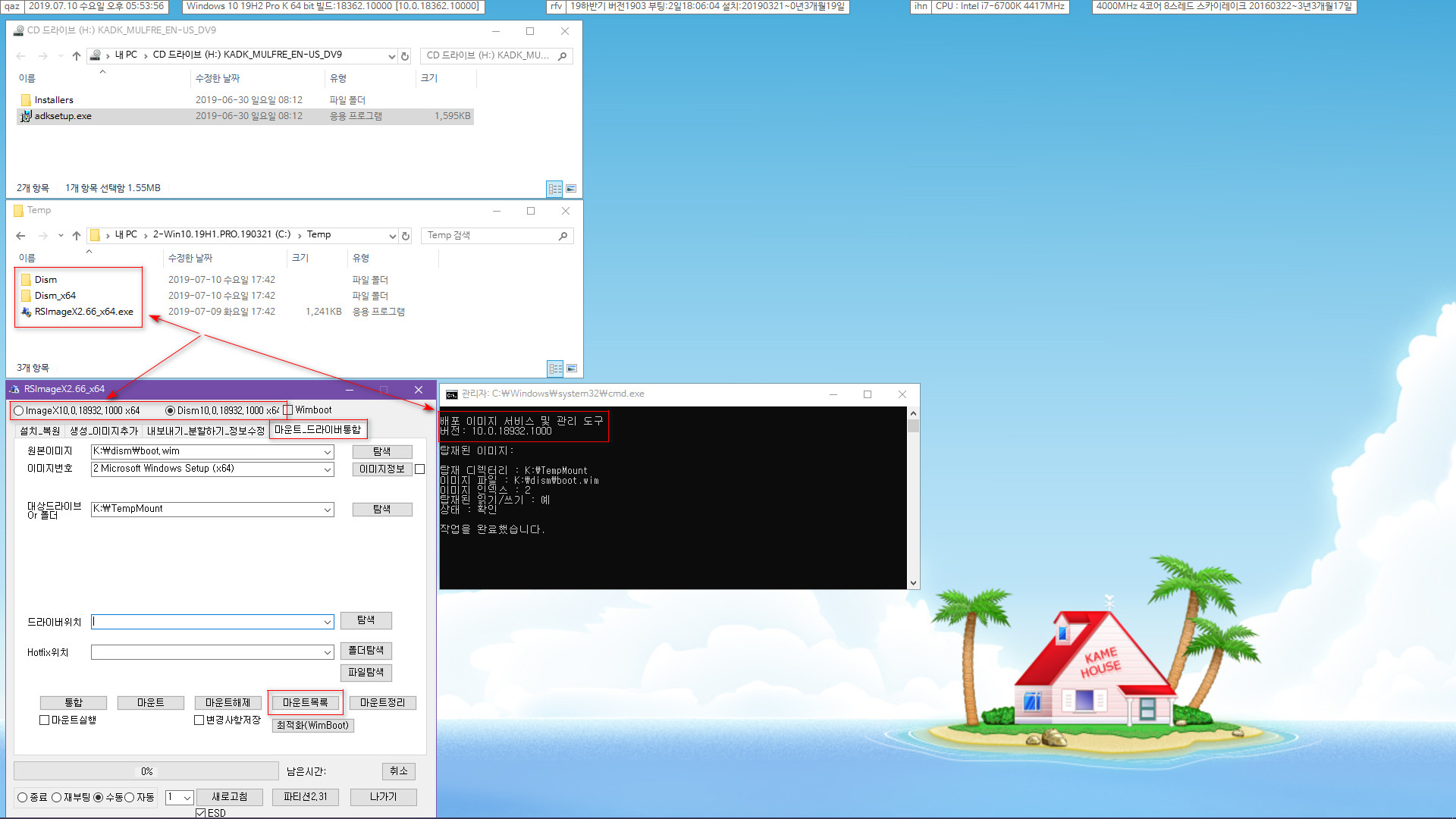Go up one level in the CD drive window
This screenshot has height=819, width=1456.
(x=76, y=56)
